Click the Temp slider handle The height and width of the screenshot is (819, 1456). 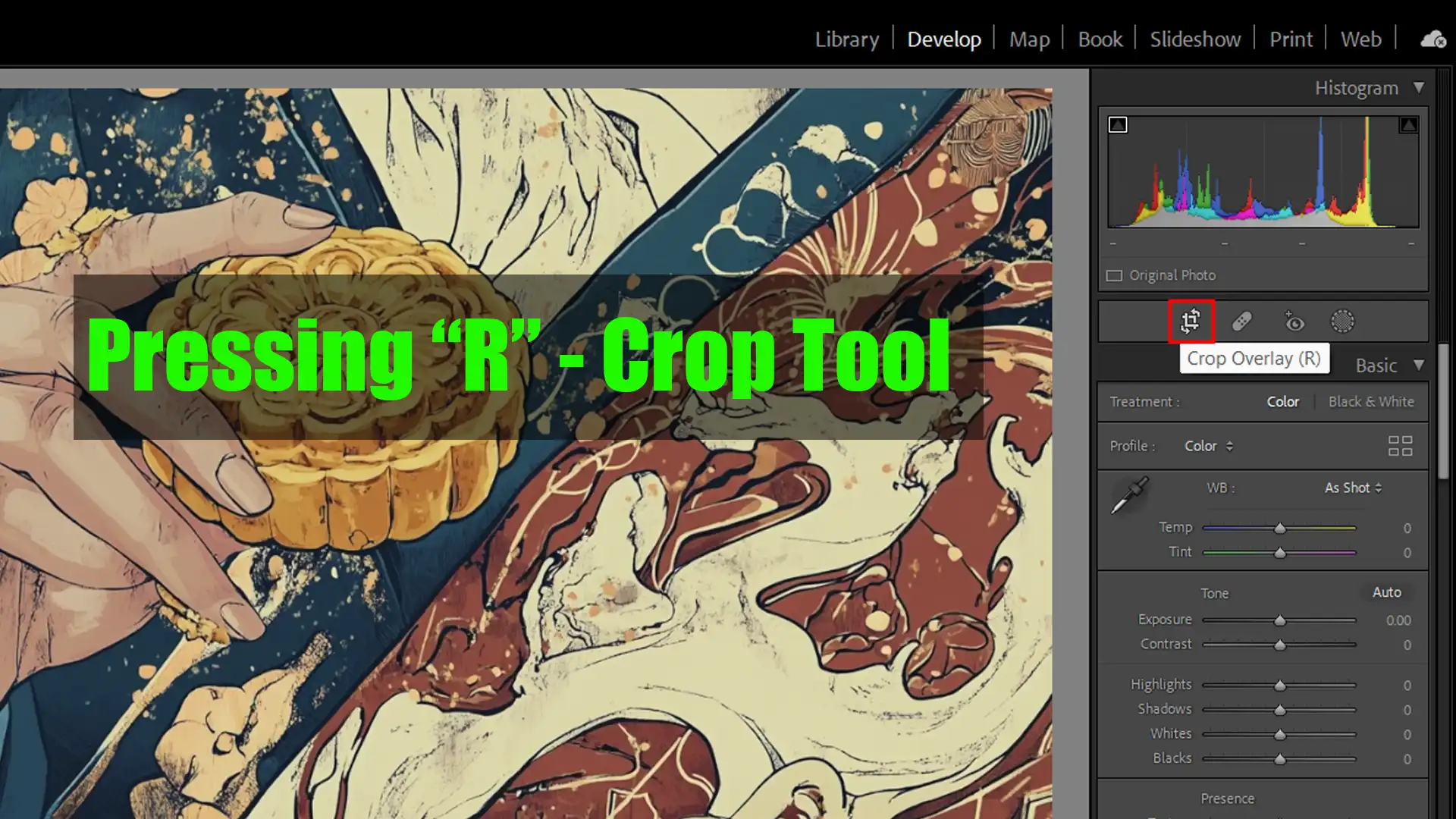1280,528
